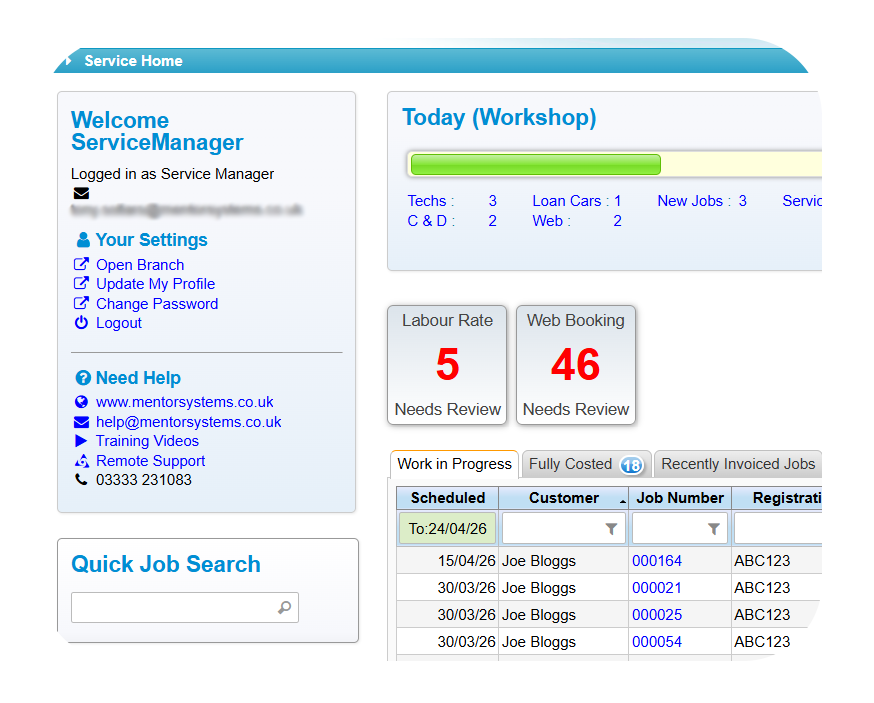Select the Work in Progress tab
The height and width of the screenshot is (703, 874).
(x=454, y=464)
